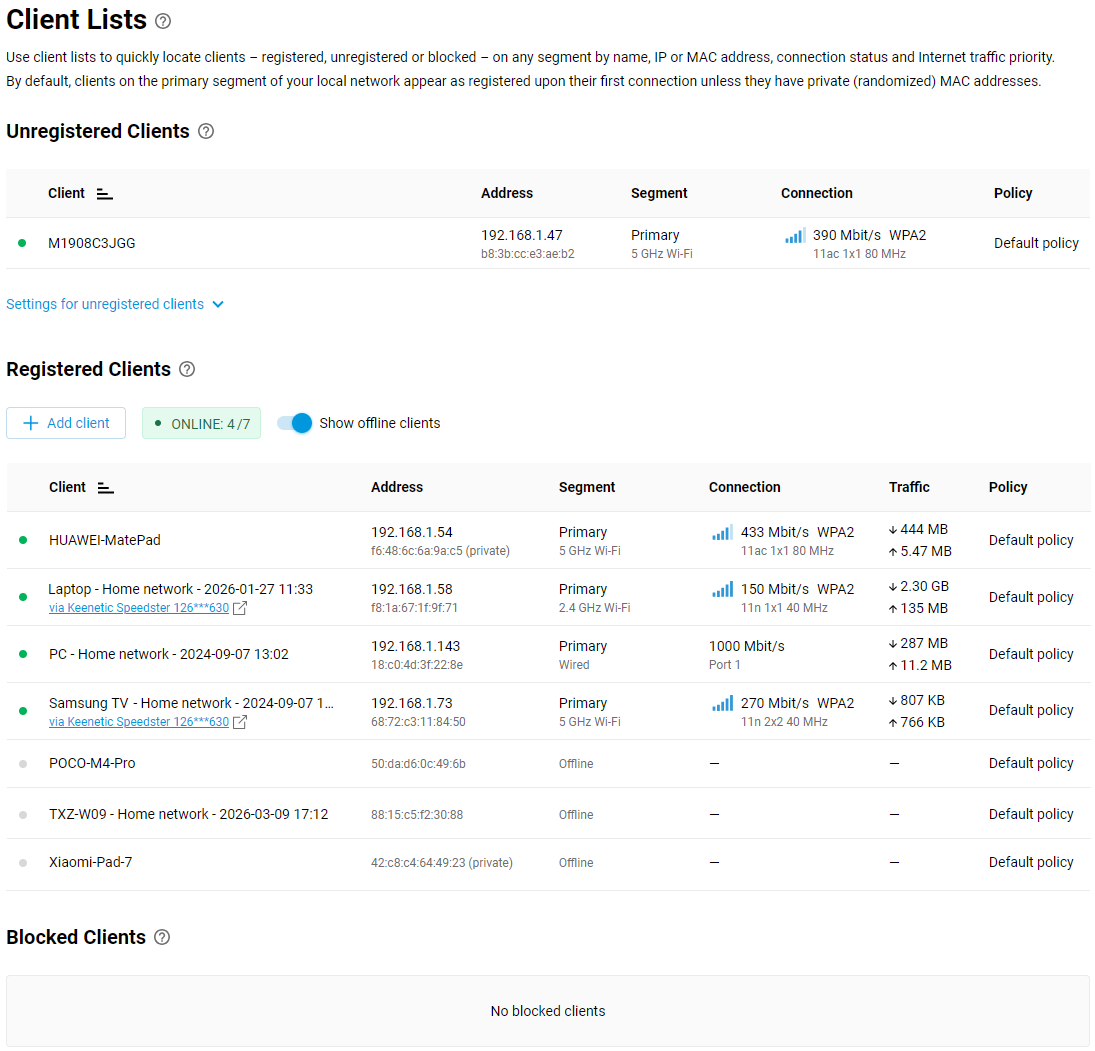Viewport: 1095px width, 1051px height.
Task: Open help icon beside Registered Clients heading
Action: click(x=187, y=369)
